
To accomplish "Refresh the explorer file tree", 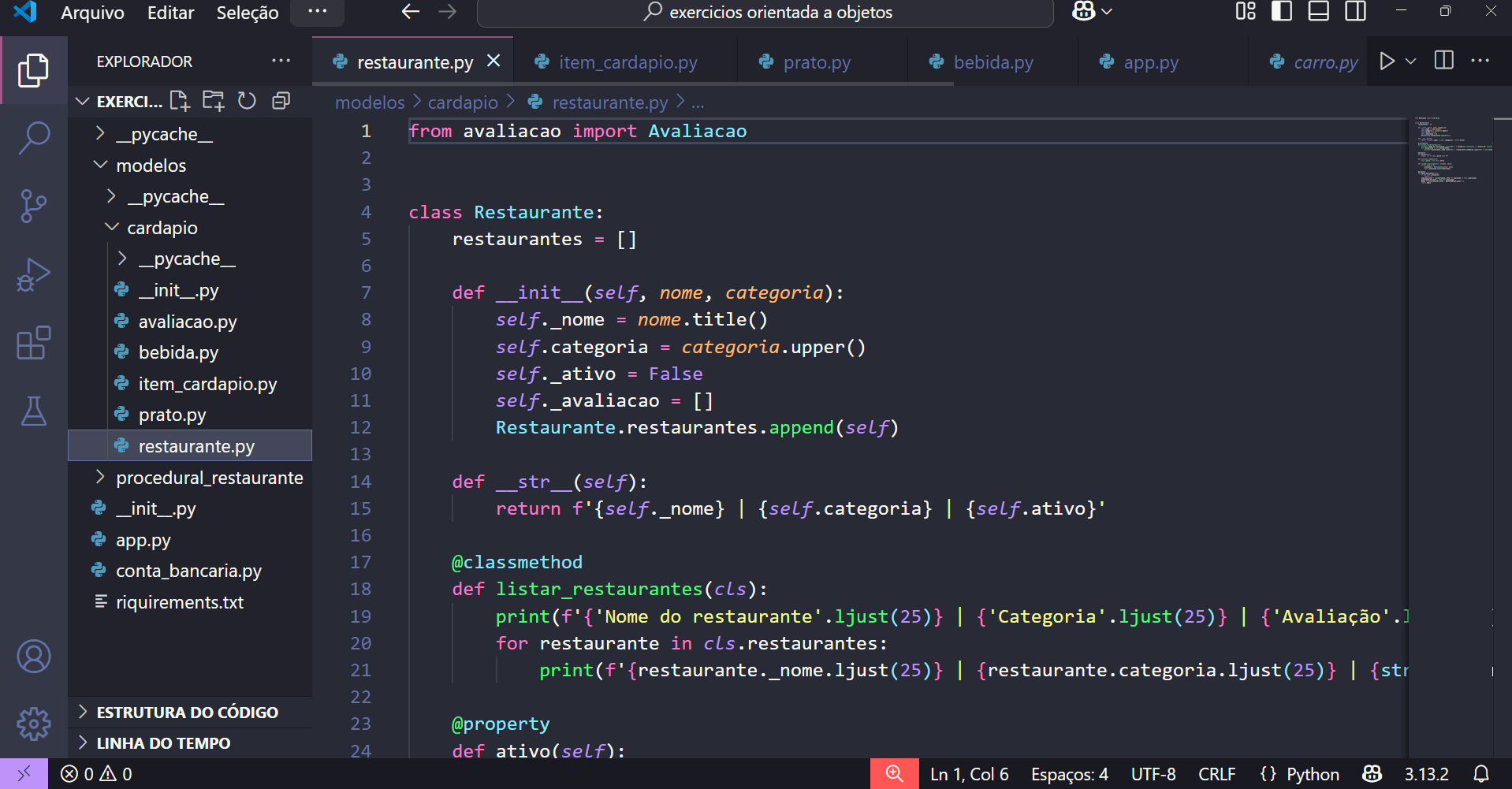I will pos(247,101).
